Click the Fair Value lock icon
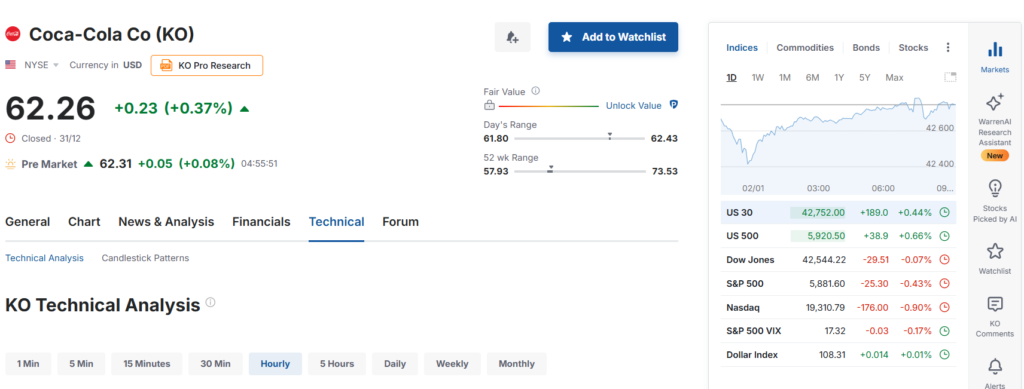Screen dimensions: 1024x389 (489, 106)
